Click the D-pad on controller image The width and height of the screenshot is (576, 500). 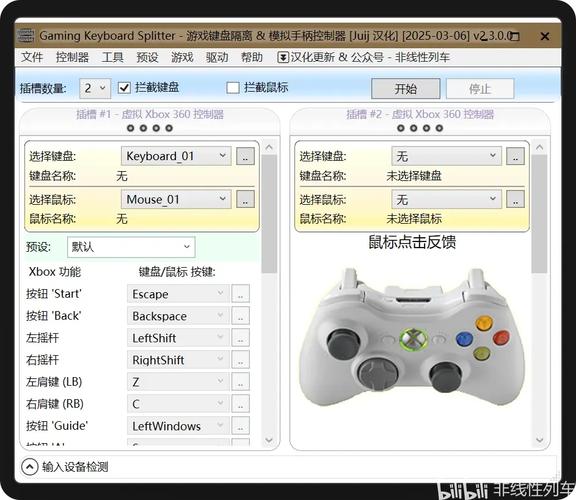(378, 375)
